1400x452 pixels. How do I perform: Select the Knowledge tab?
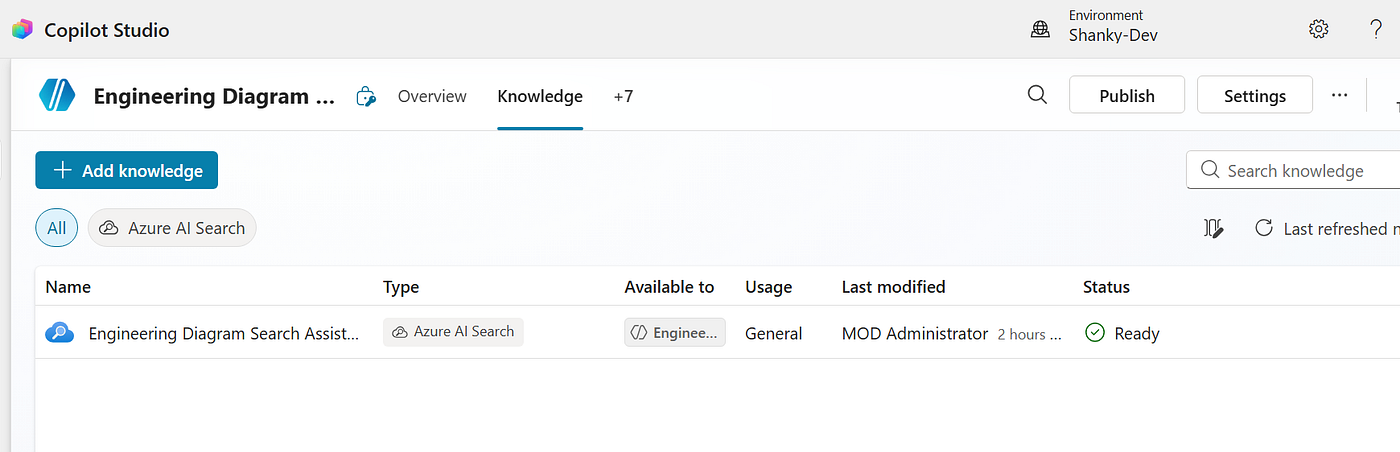[540, 96]
